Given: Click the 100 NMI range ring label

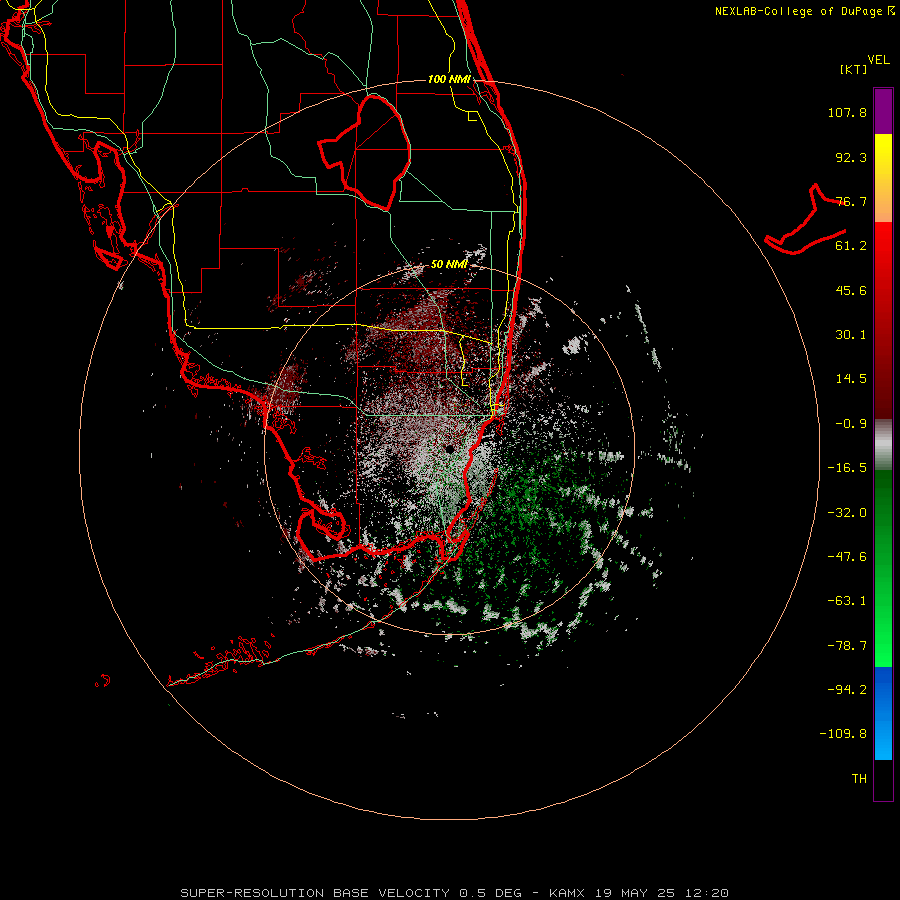Looking at the screenshot, I should point(449,79).
